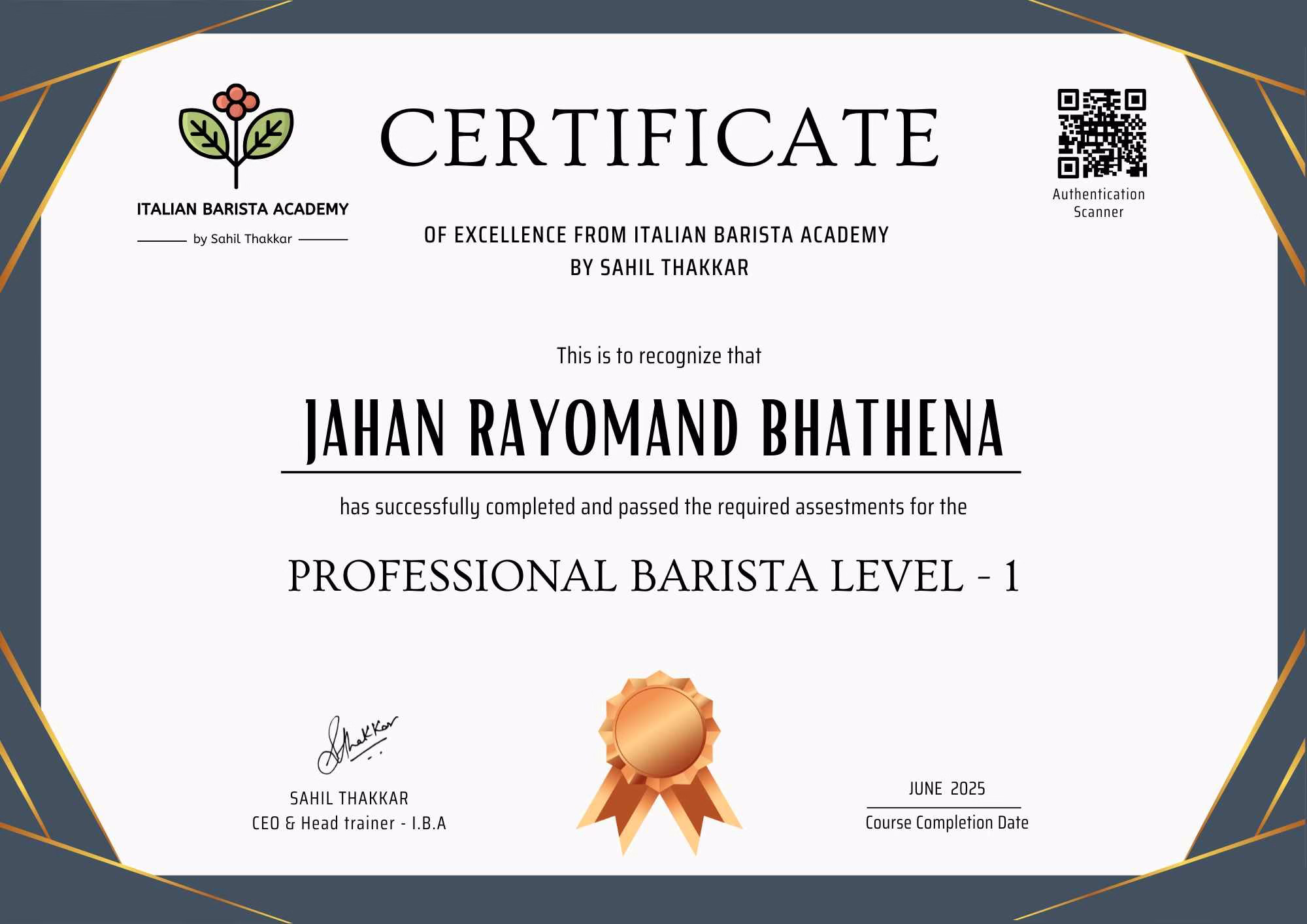Click Sahil Thakkar's handwritten signature
Image resolution: width=1307 pixels, height=924 pixels.
click(356, 745)
